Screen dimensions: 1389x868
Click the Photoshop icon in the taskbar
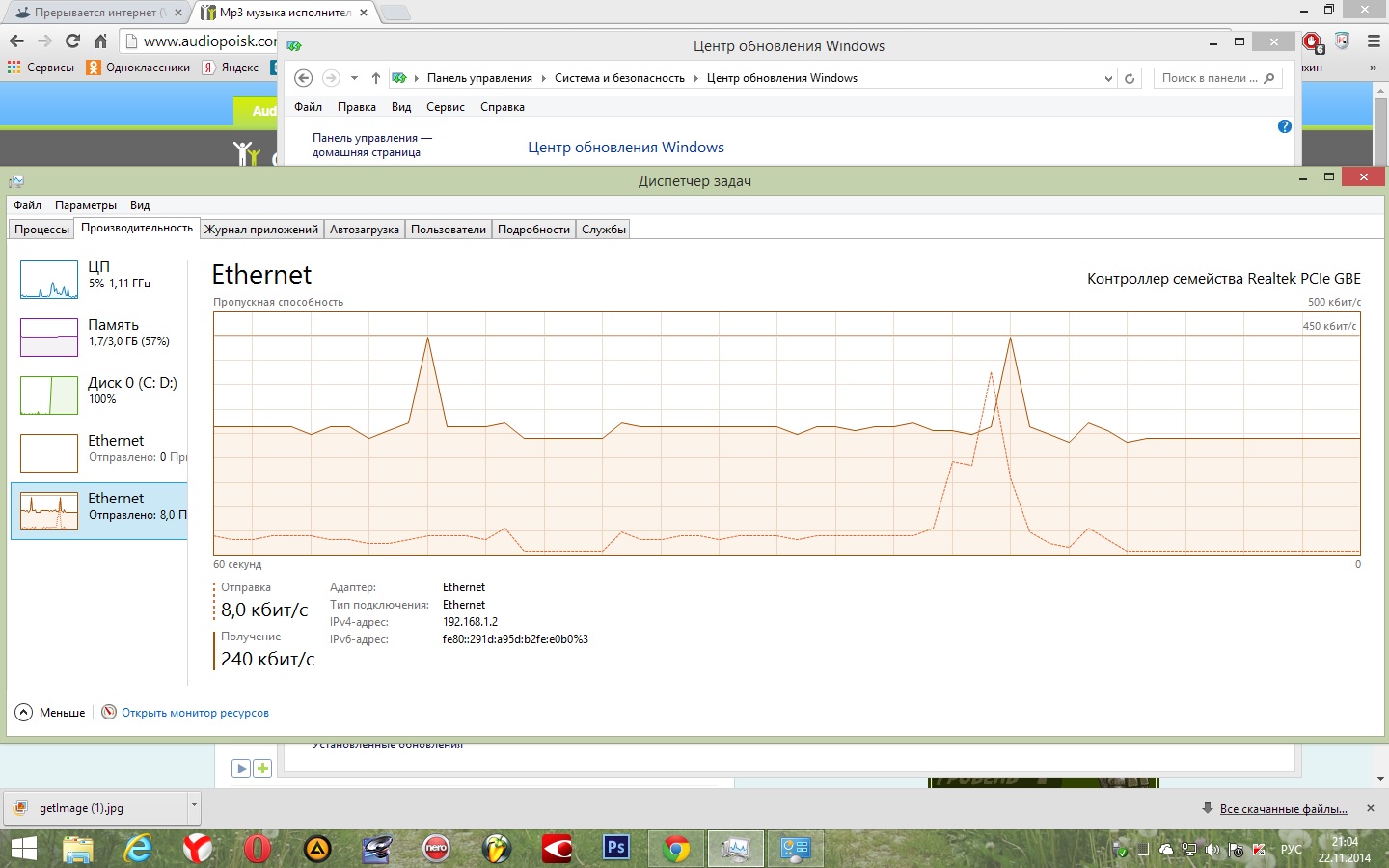[x=615, y=848]
